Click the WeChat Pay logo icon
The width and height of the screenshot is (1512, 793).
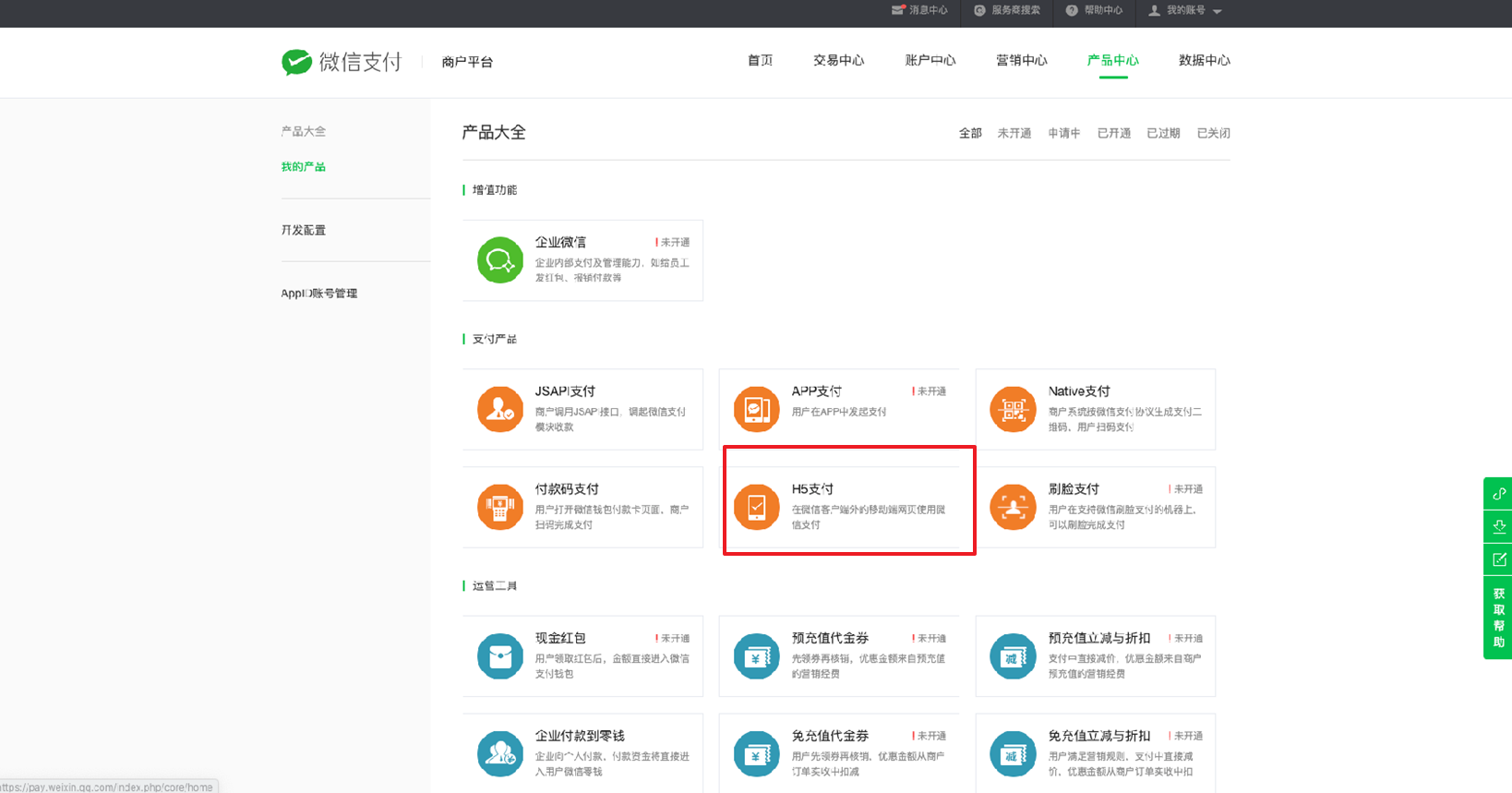296,62
